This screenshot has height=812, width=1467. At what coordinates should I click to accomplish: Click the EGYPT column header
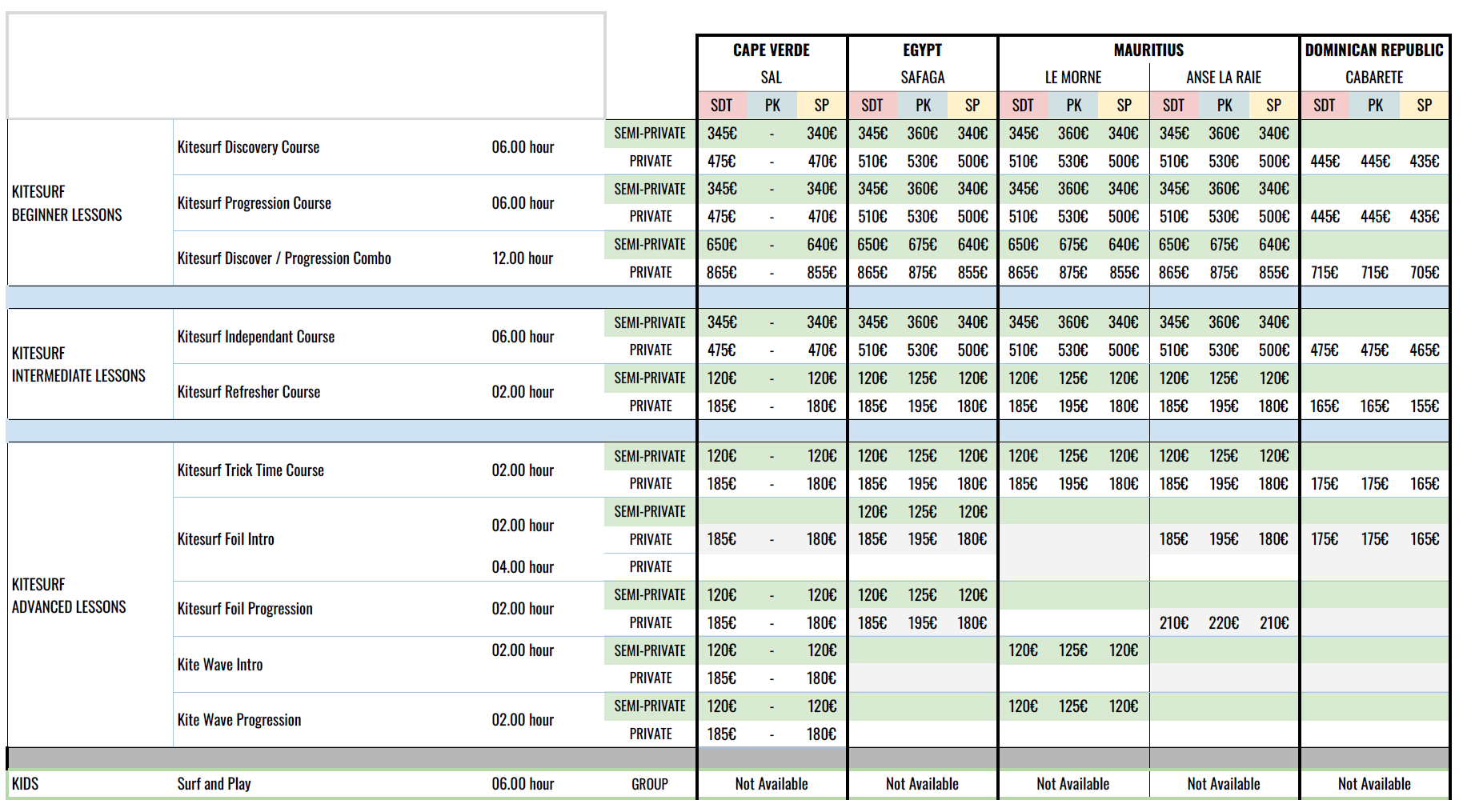coord(922,50)
